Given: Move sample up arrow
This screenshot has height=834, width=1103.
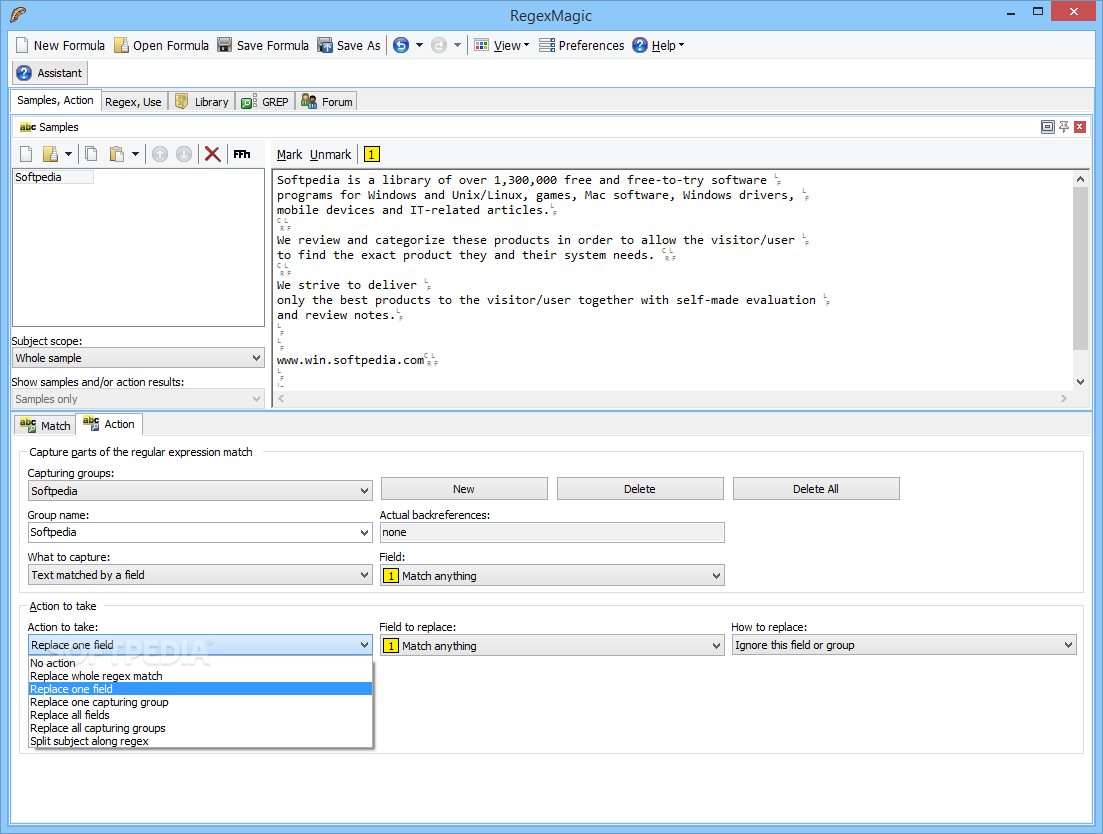Looking at the screenshot, I should click(160, 154).
